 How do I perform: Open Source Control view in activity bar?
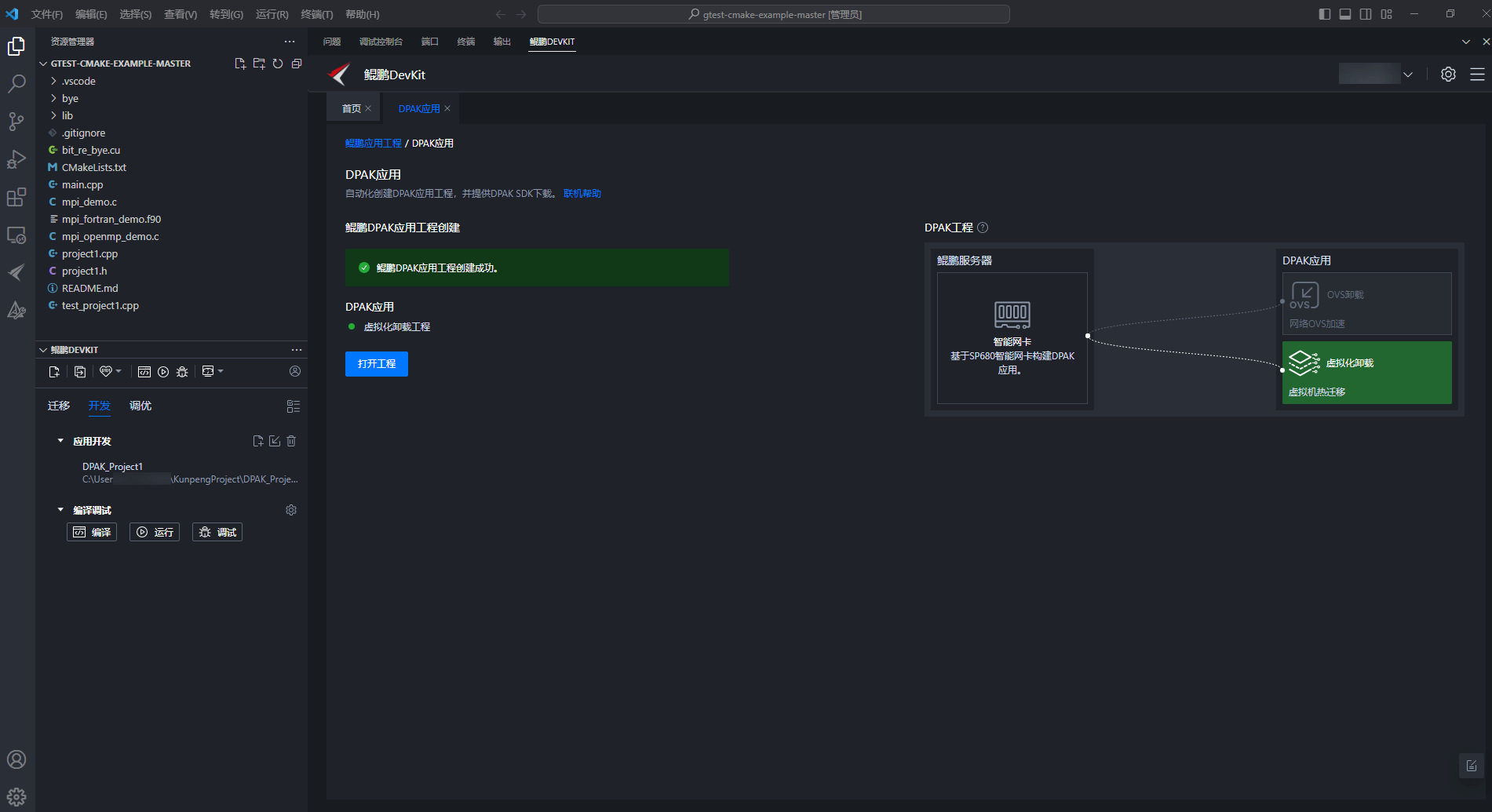(x=16, y=121)
